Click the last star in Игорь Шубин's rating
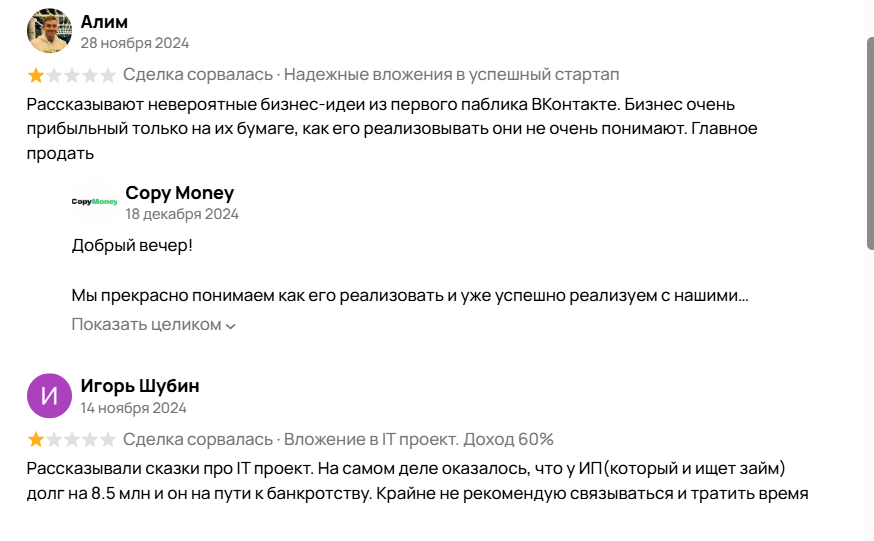 click(108, 440)
